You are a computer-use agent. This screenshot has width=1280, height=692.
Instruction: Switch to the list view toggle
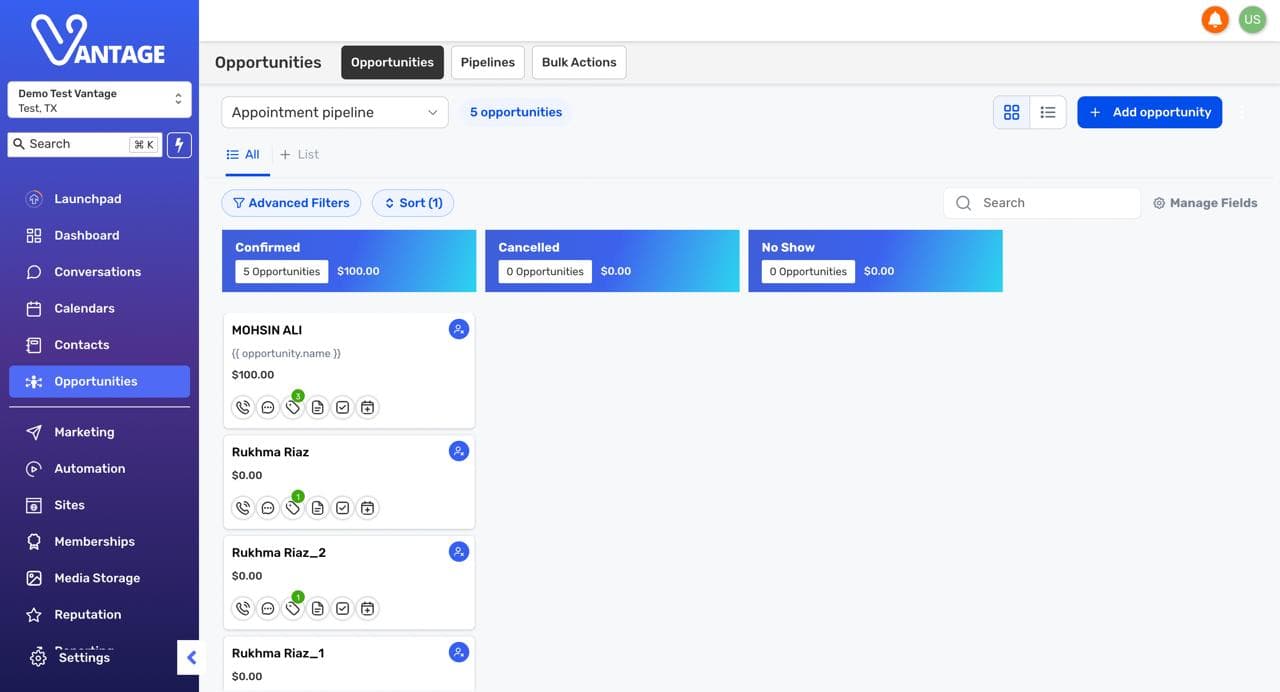click(1048, 112)
